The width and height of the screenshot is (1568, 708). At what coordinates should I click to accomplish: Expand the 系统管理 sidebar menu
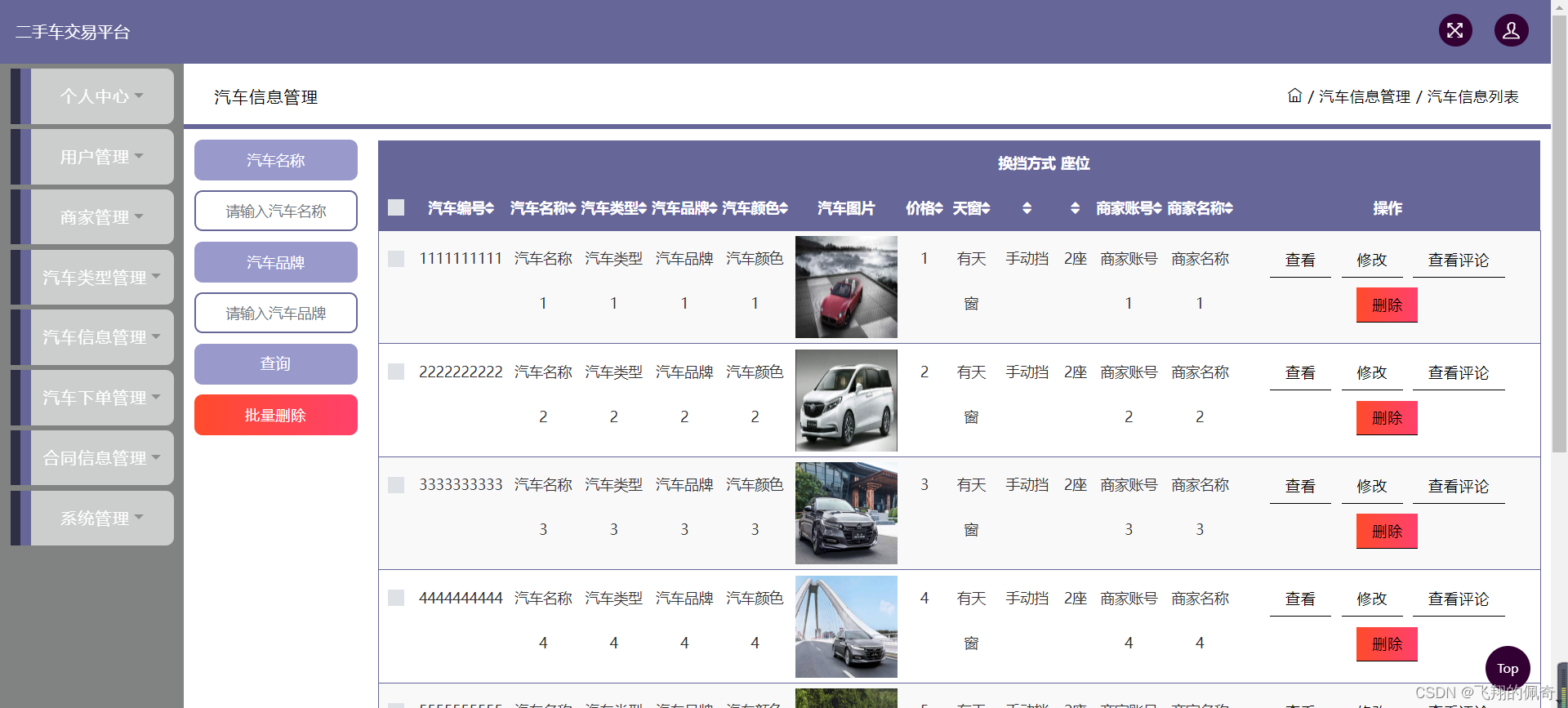(x=101, y=519)
